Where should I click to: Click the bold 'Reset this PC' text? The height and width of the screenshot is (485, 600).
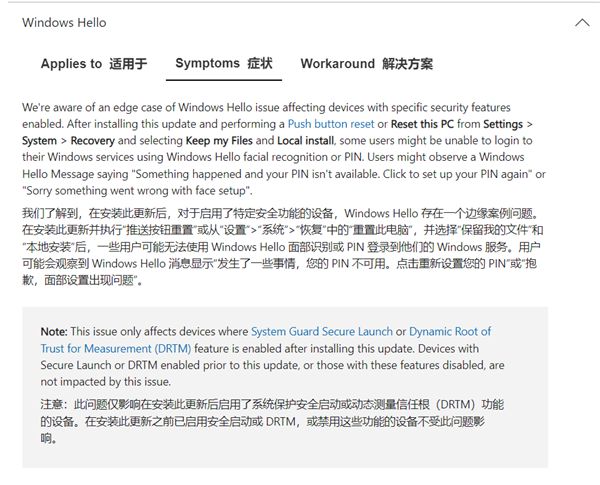(422, 124)
